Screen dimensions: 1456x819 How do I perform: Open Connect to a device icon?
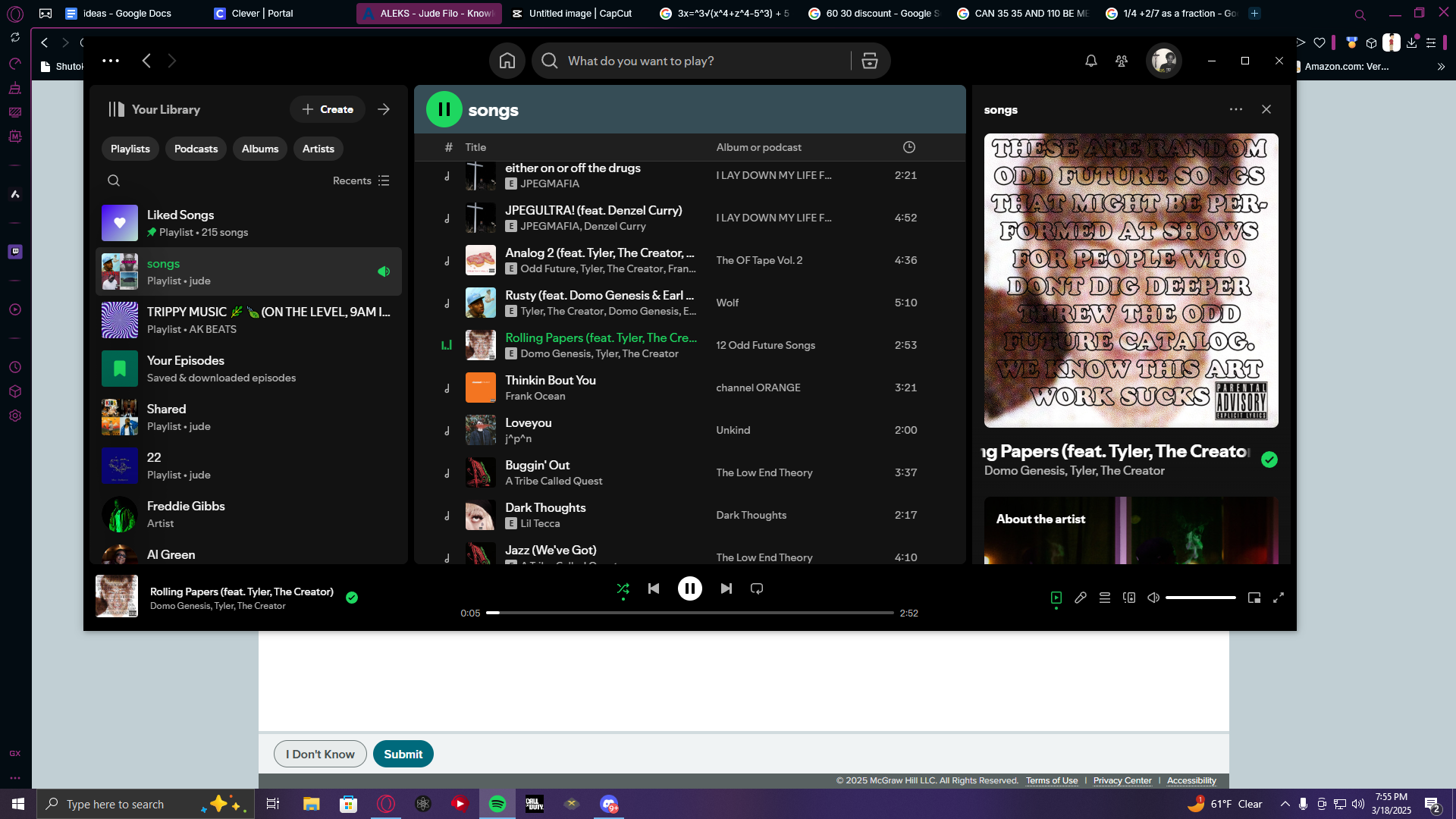point(1129,598)
